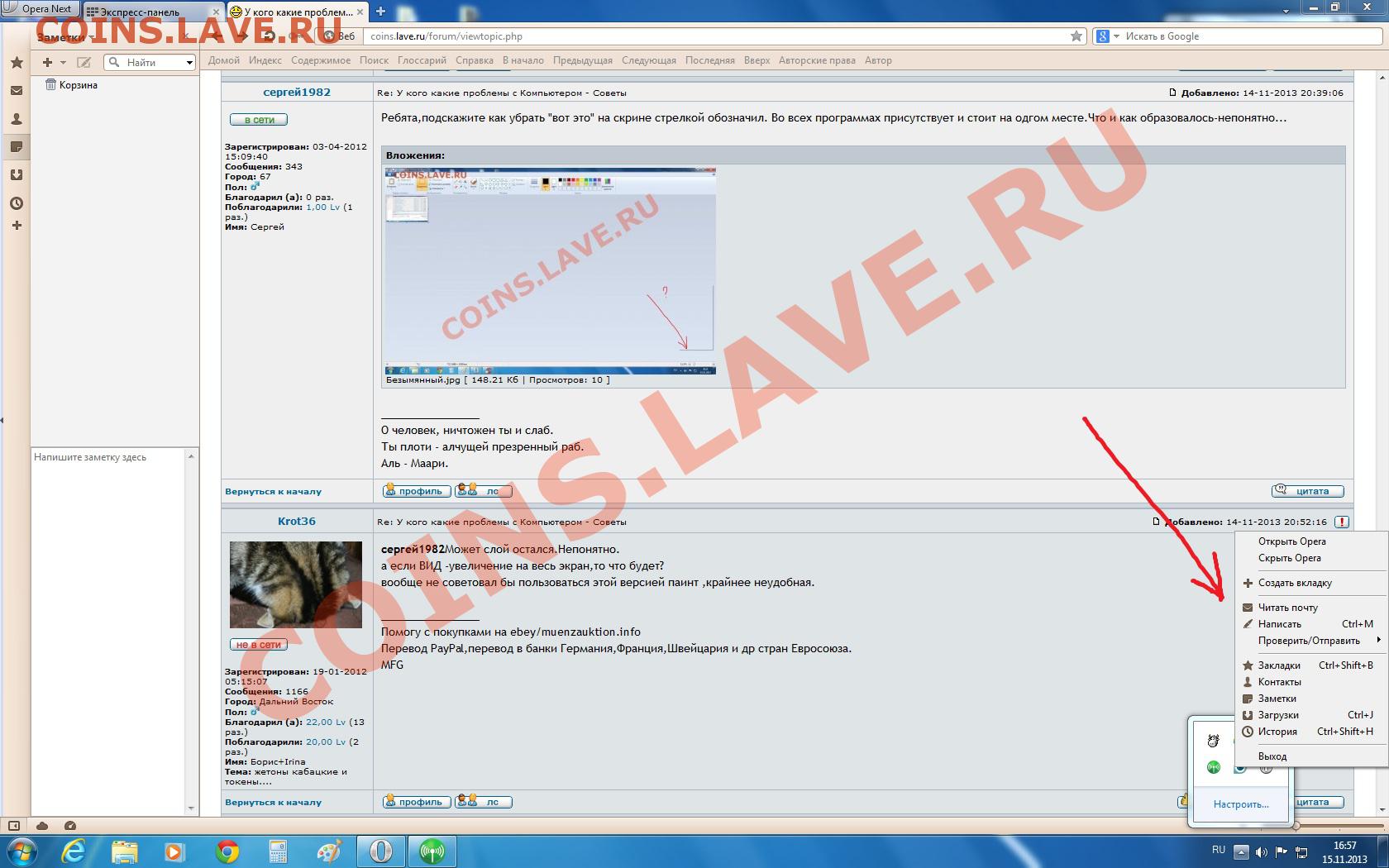Bookmark page using address bar star

[x=1076, y=36]
